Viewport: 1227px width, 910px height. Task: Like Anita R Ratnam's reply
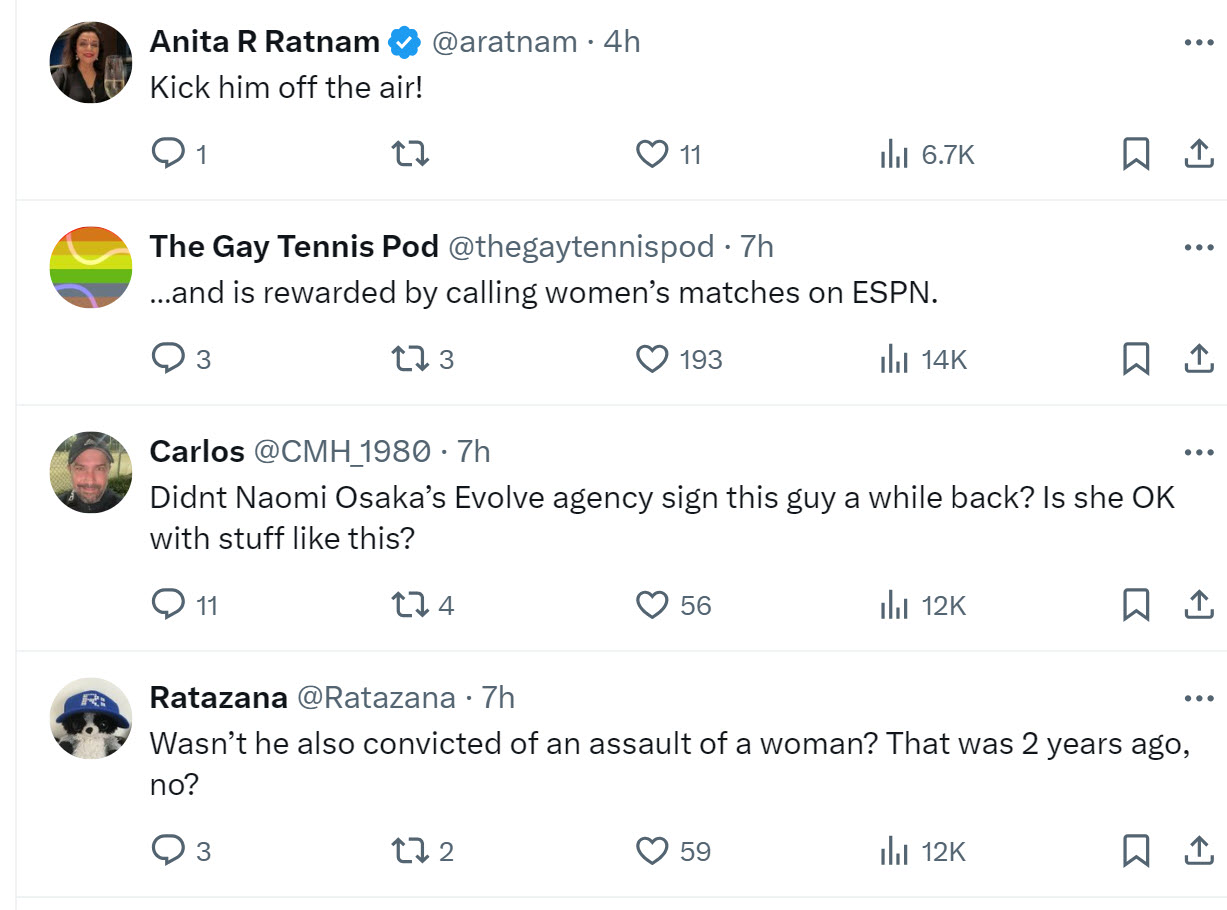pos(652,154)
